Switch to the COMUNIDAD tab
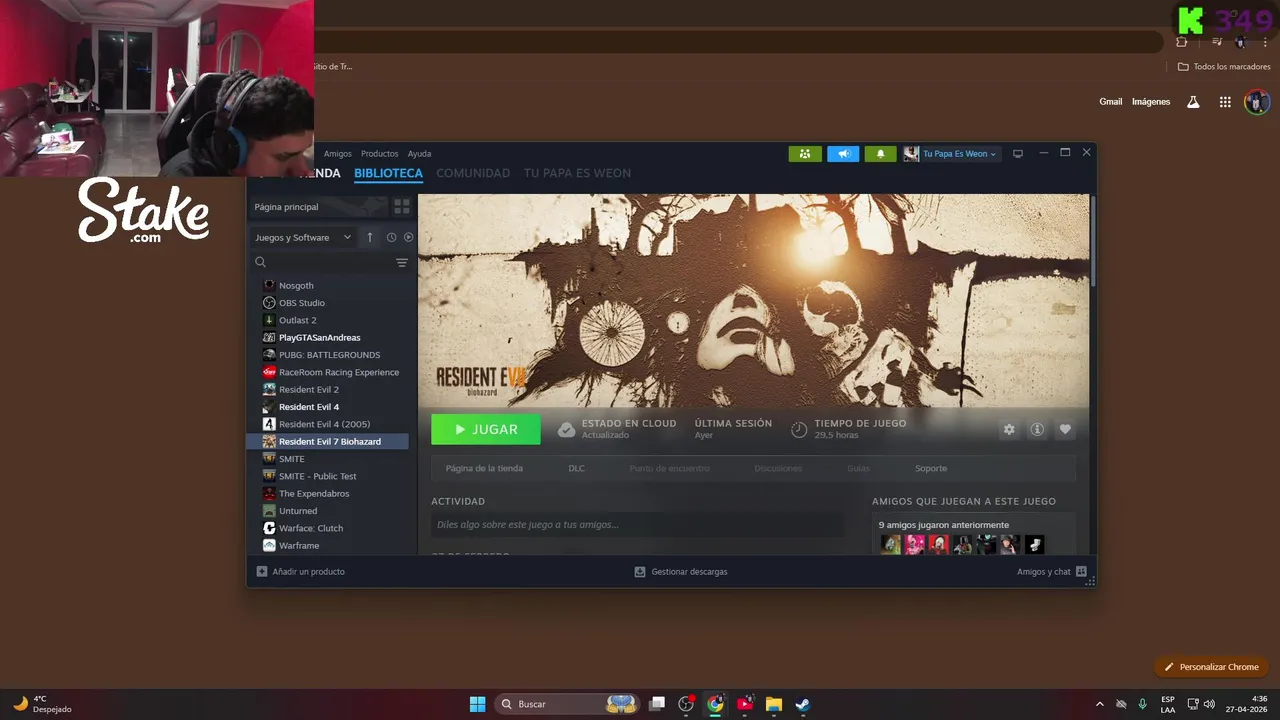 point(473,173)
